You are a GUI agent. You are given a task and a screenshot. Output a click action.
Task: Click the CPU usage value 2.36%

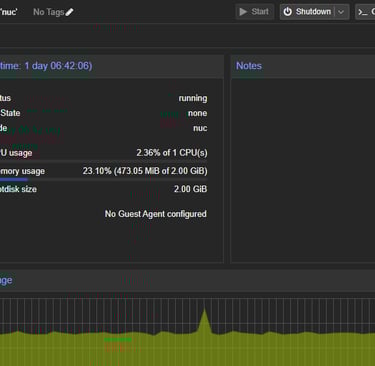pos(172,153)
